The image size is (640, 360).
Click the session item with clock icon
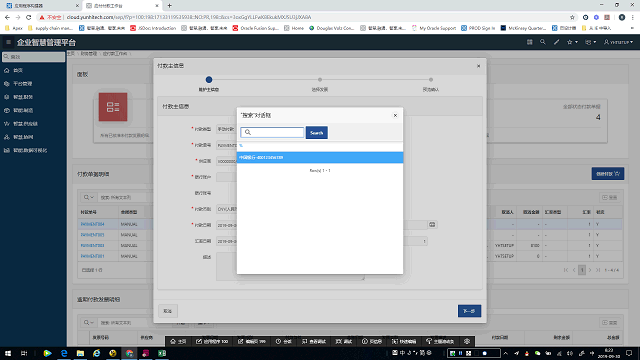pos(284,341)
